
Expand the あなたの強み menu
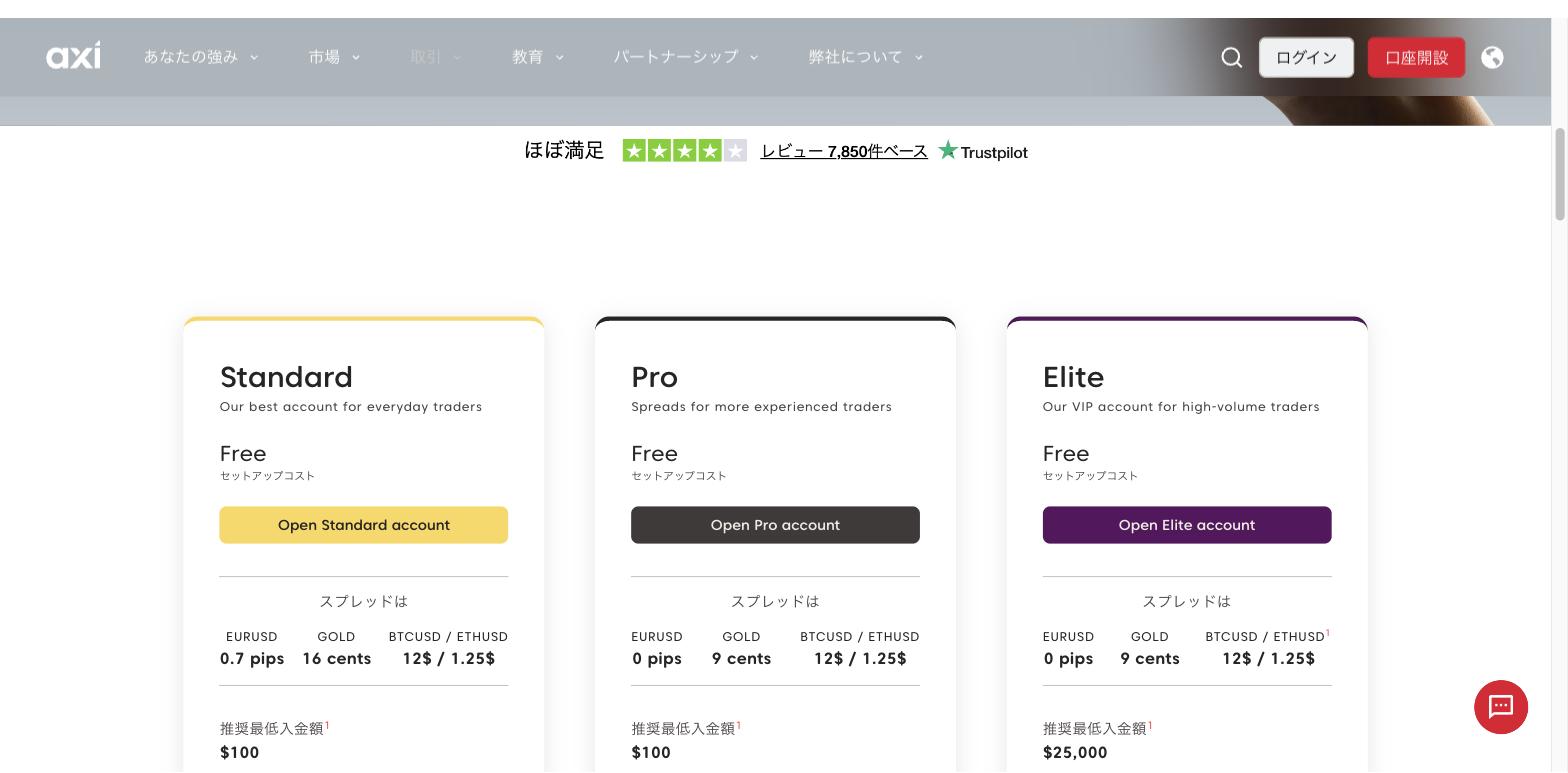point(201,57)
